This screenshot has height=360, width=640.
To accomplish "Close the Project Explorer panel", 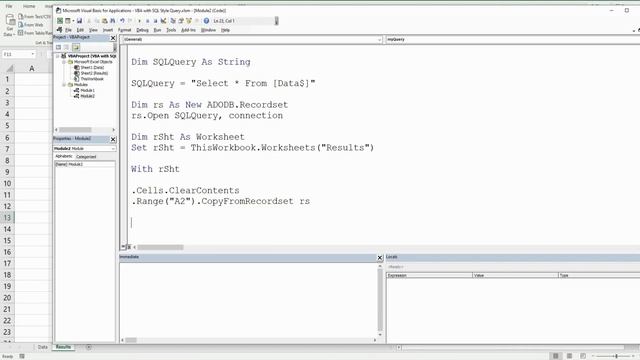I will point(113,38).
